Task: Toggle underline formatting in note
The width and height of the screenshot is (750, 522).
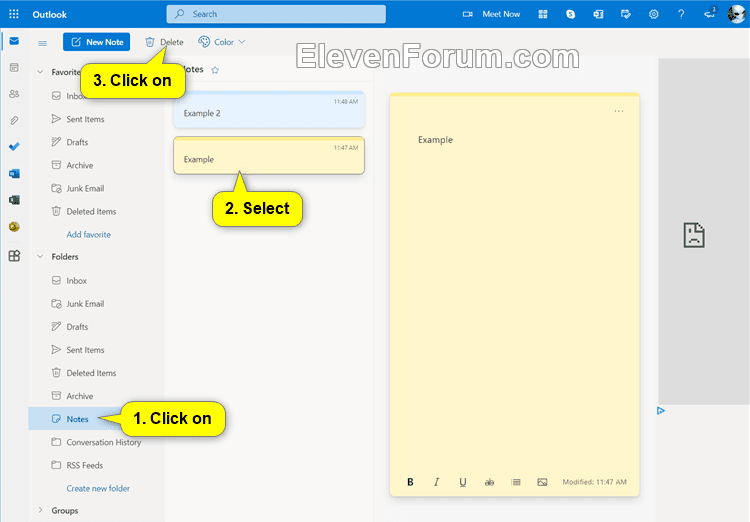Action: coord(463,482)
